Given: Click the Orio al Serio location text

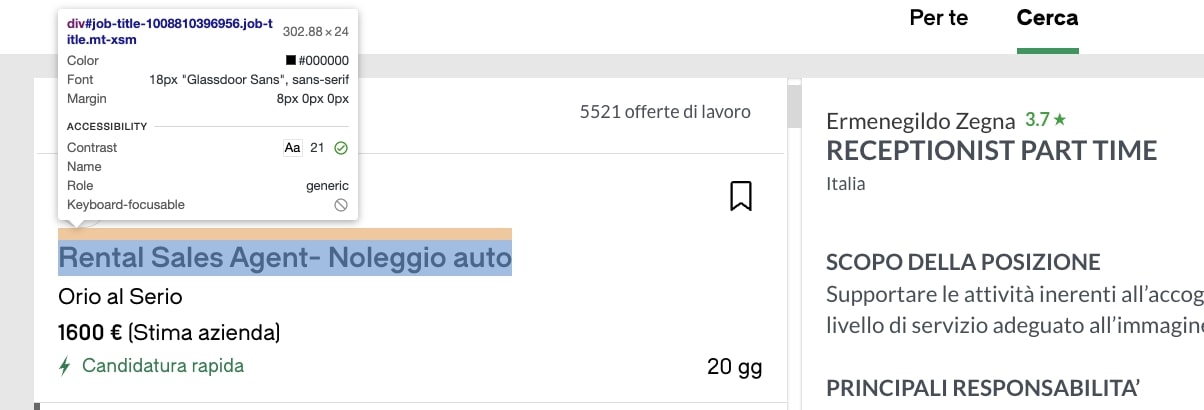Looking at the screenshot, I should [120, 297].
